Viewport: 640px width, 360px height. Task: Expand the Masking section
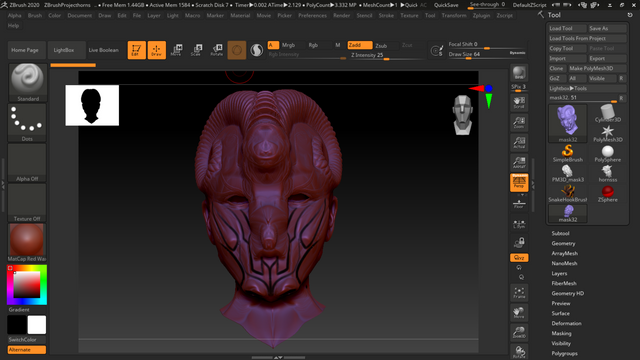(x=561, y=333)
